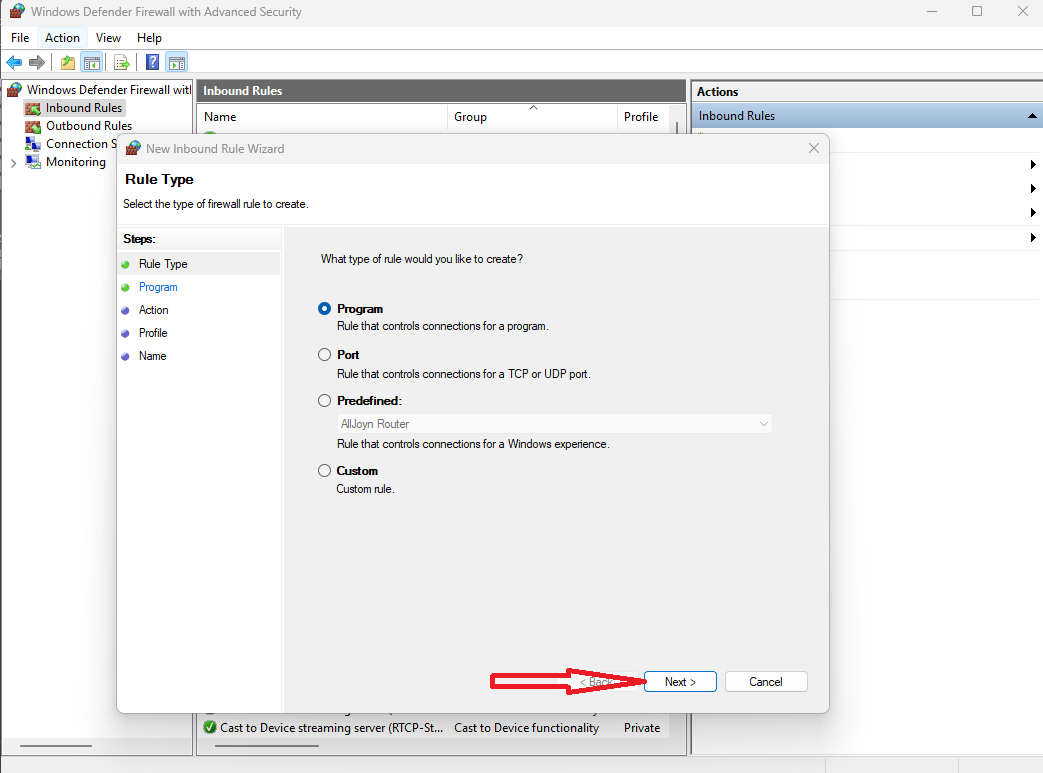Open Help via the question mark icon
The width and height of the screenshot is (1043, 773).
pos(152,62)
